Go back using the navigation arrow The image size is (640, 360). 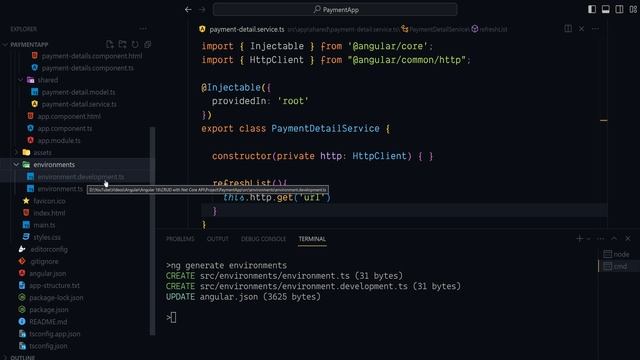click(x=188, y=9)
